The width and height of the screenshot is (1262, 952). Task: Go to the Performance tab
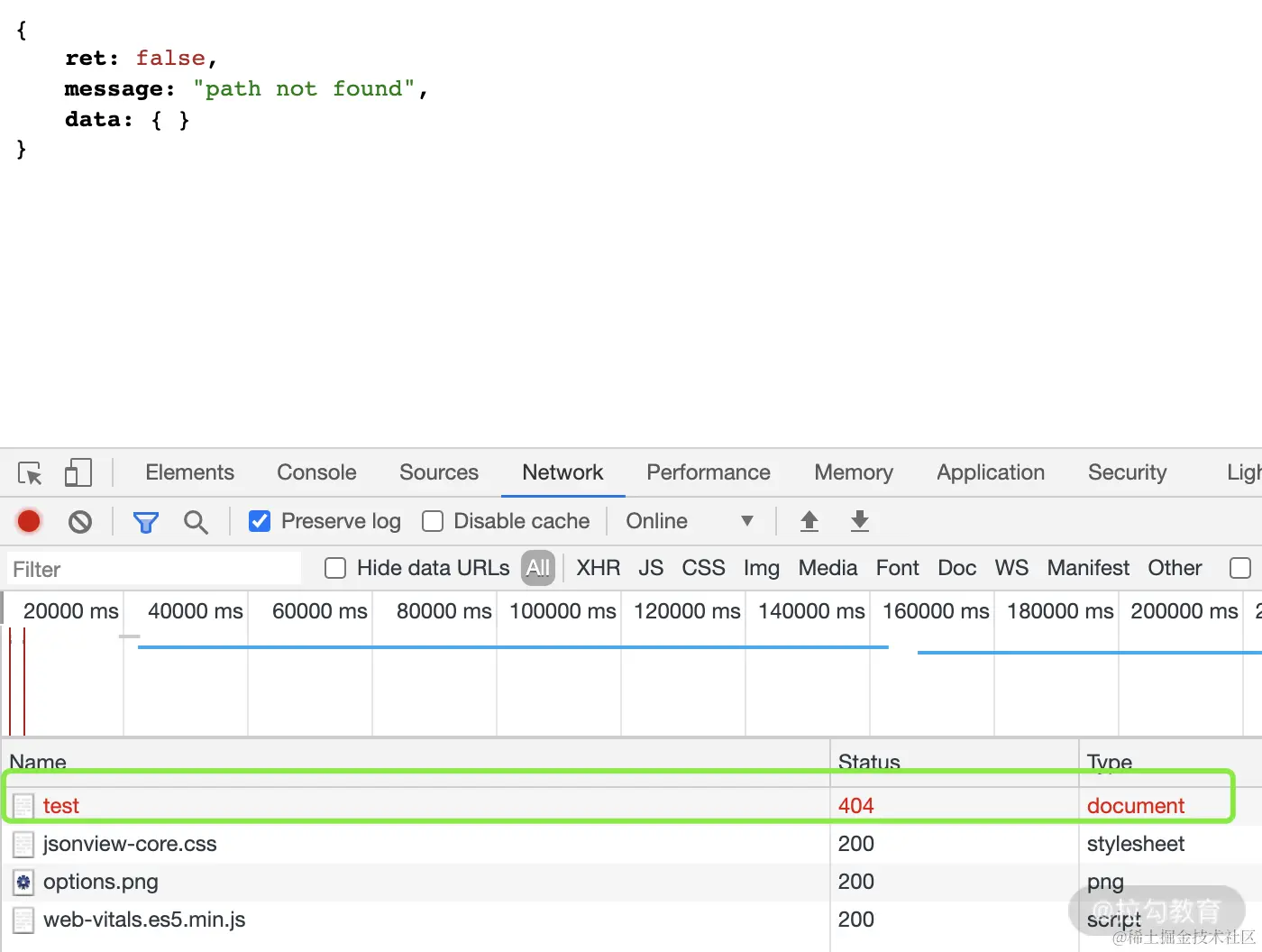(x=709, y=472)
